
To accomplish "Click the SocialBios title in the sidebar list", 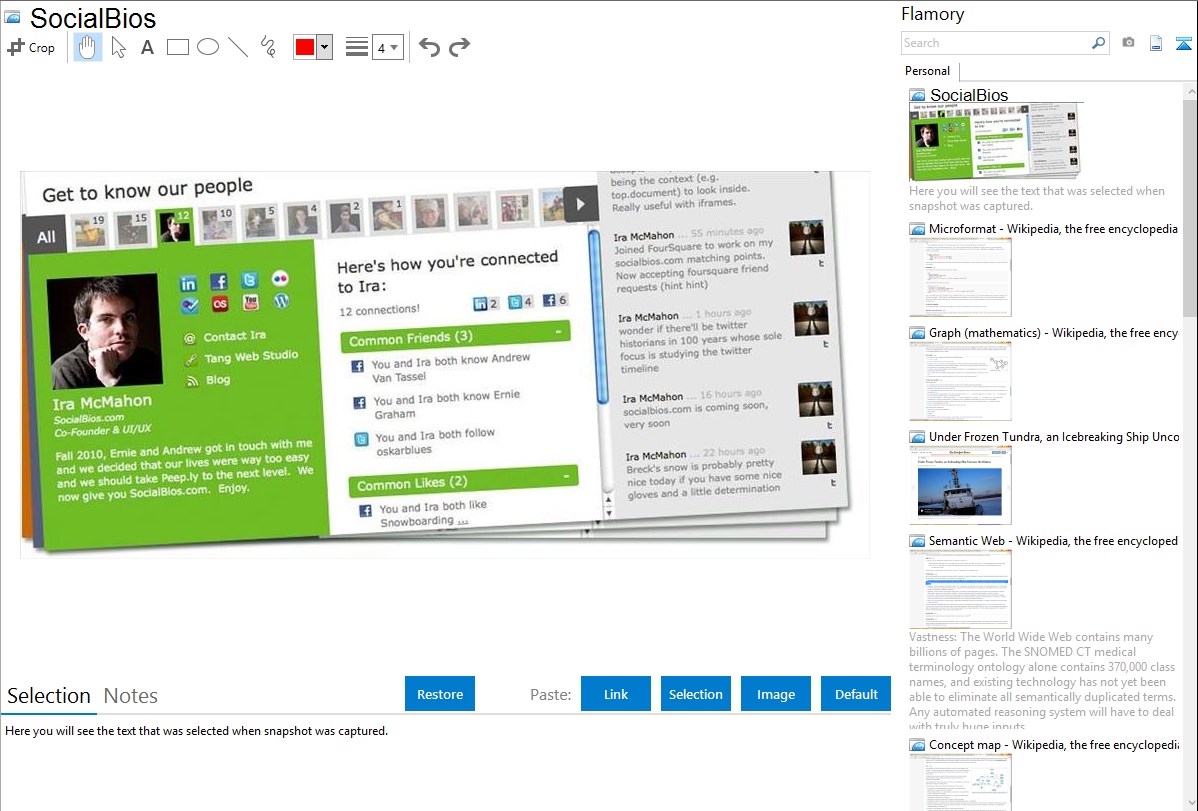I will [x=969, y=95].
